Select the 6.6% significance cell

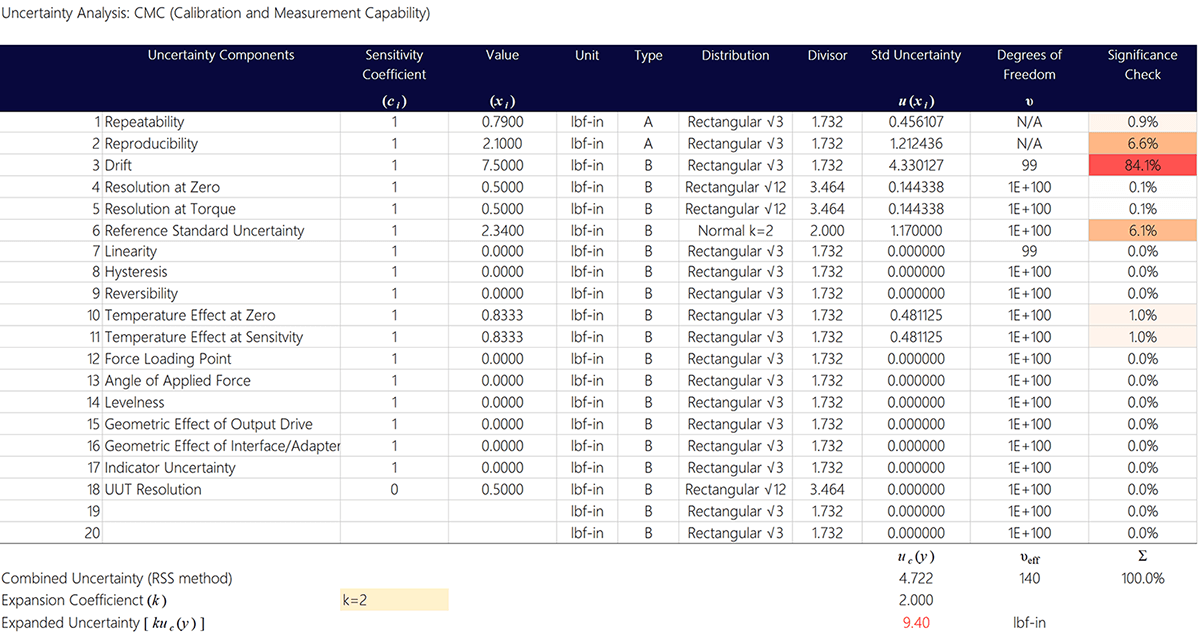pos(1142,144)
